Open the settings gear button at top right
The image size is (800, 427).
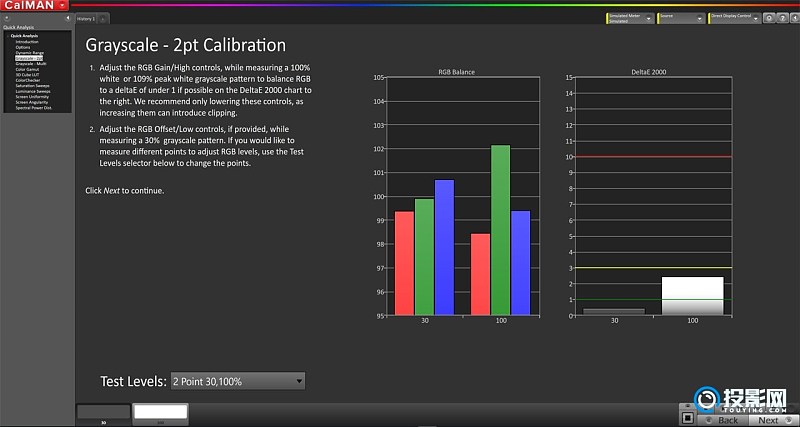point(769,18)
